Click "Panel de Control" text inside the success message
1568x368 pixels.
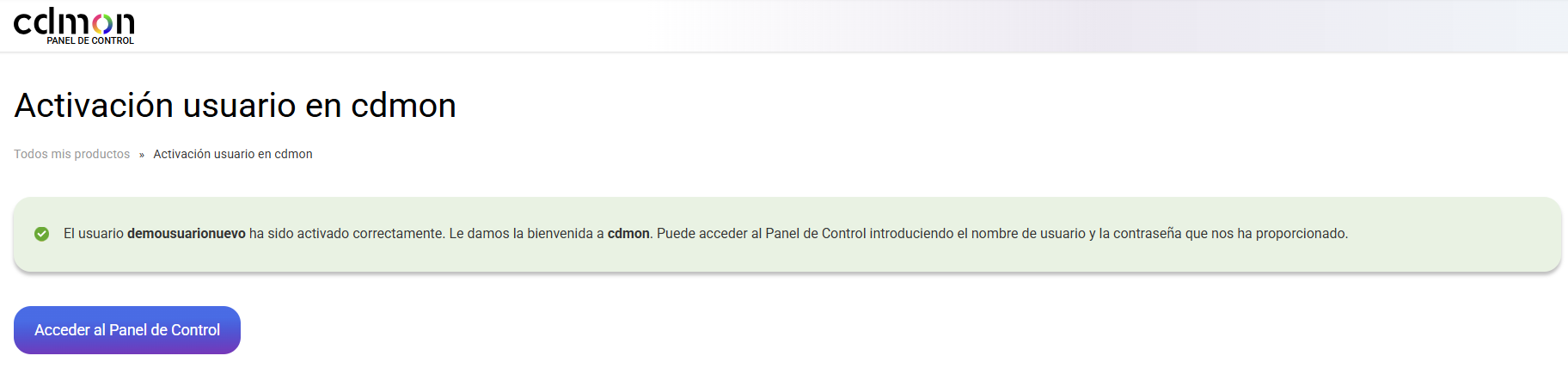(816, 234)
